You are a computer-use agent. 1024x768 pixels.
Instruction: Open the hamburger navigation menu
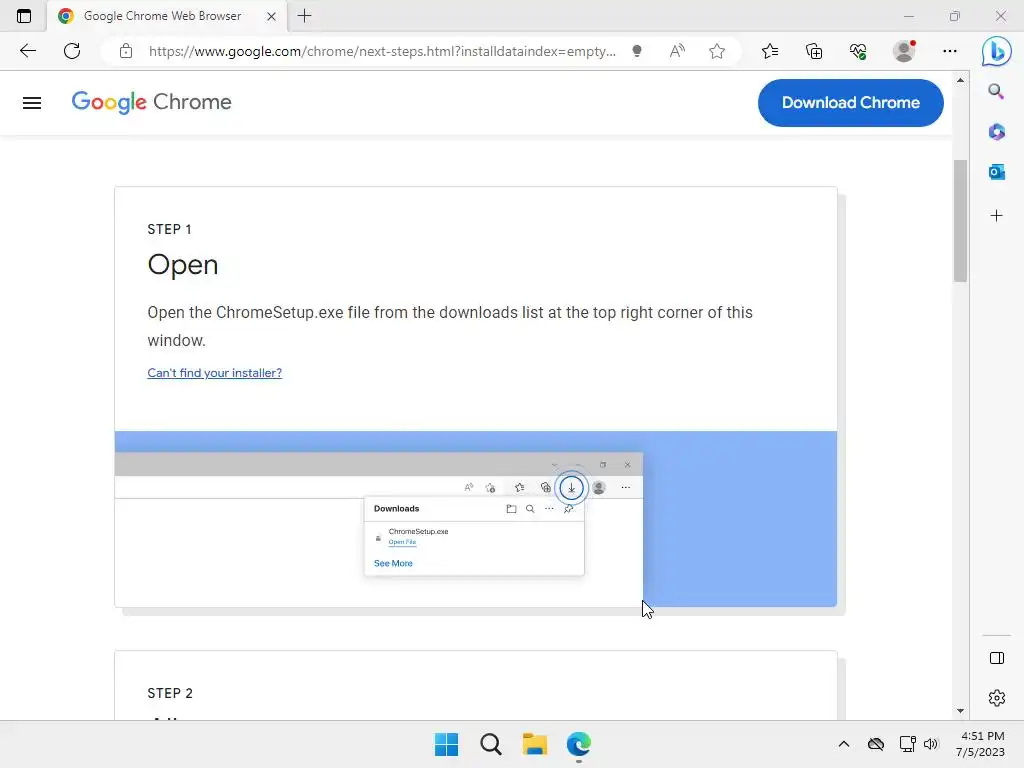pyautogui.click(x=32, y=103)
